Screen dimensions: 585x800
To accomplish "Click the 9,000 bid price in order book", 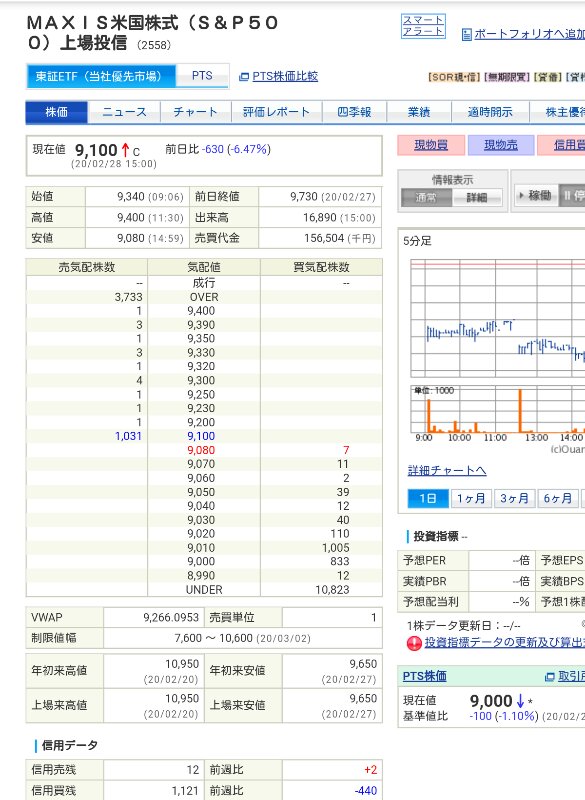I will click(x=201, y=561).
